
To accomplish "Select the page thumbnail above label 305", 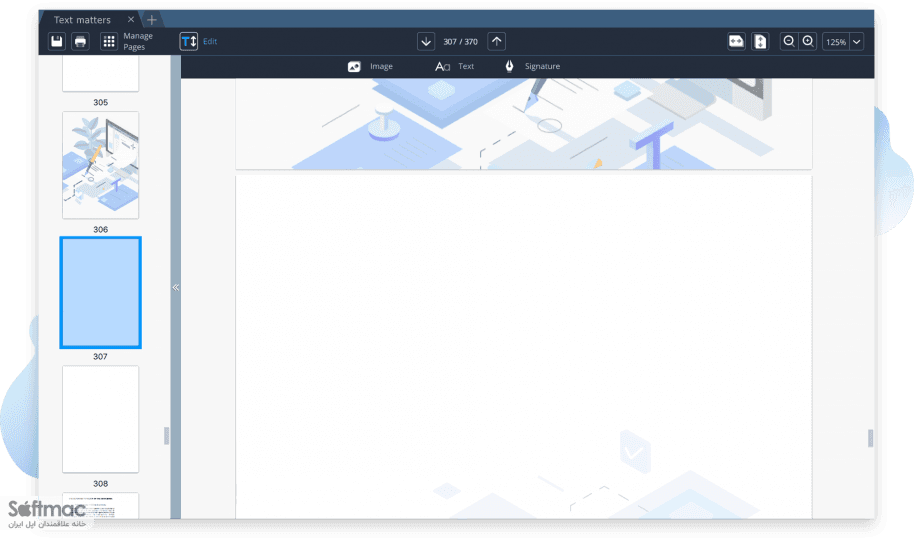I will pyautogui.click(x=101, y=73).
